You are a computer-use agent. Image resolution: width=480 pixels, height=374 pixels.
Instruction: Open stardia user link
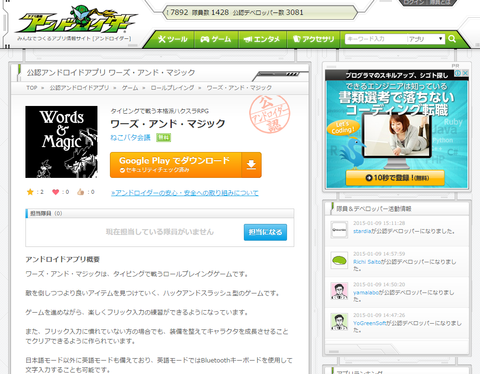(362, 231)
